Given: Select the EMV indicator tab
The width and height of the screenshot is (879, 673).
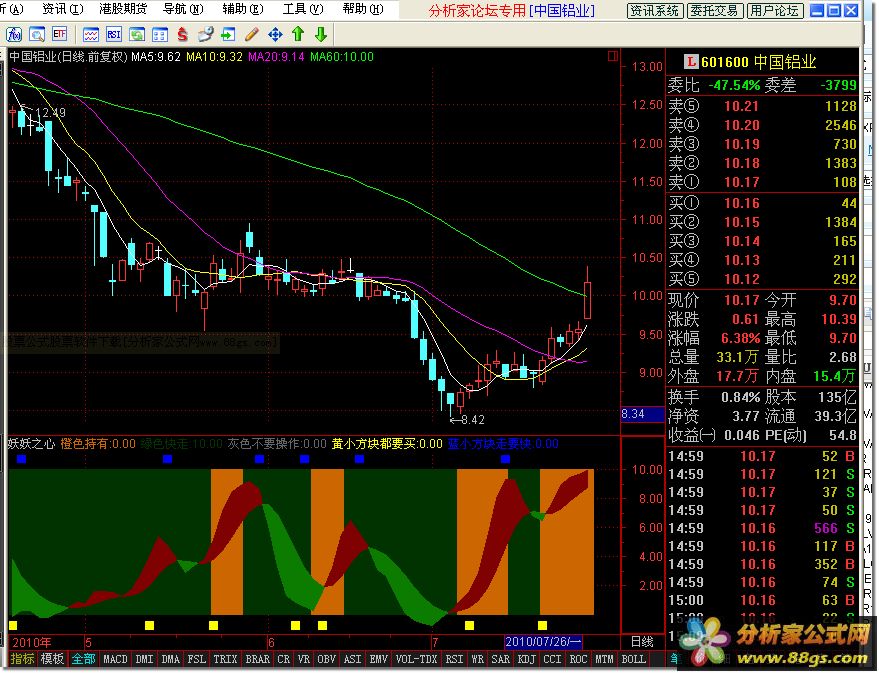Looking at the screenshot, I should click(x=378, y=659).
